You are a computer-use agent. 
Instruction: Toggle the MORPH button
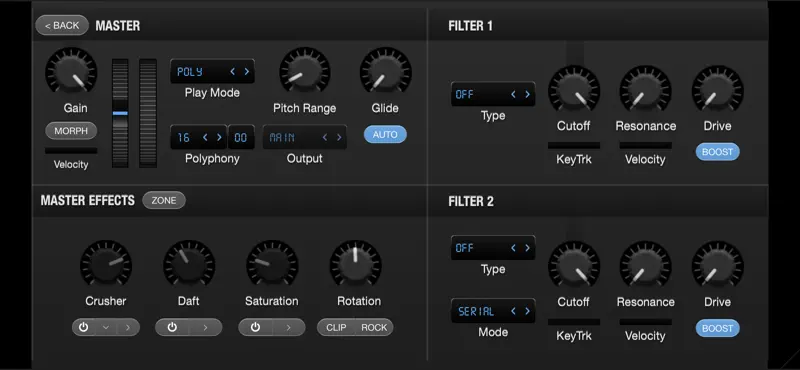(x=71, y=131)
